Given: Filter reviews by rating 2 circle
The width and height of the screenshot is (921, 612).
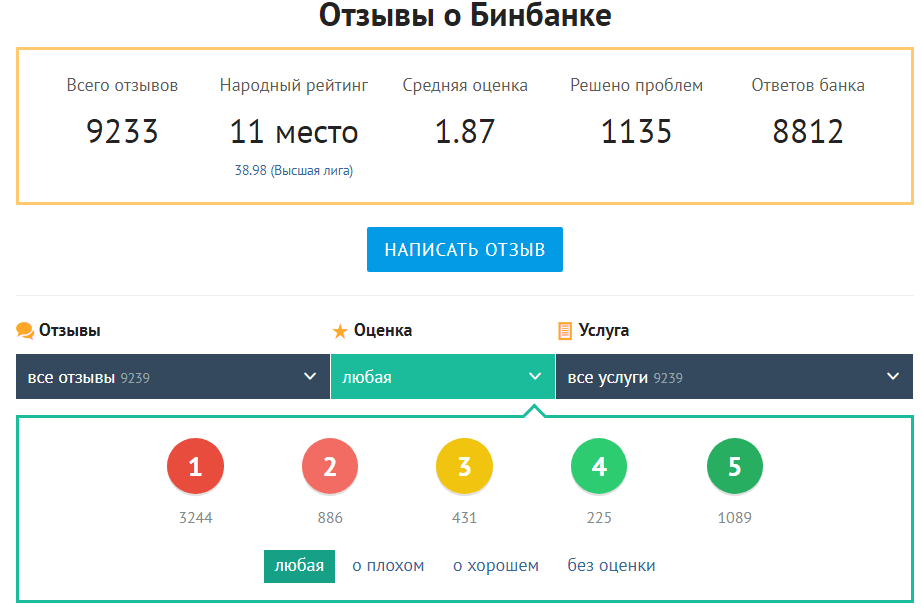Looking at the screenshot, I should point(330,466).
